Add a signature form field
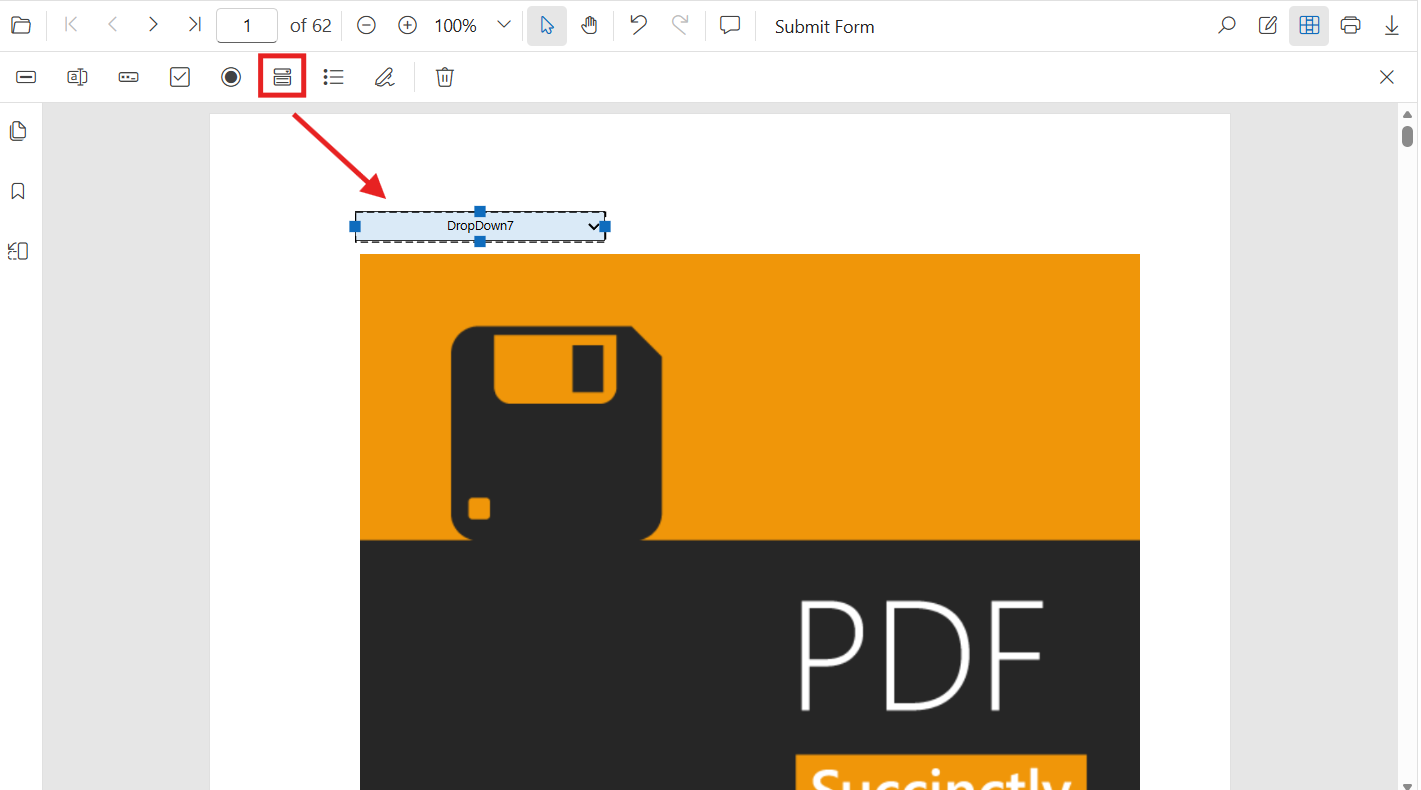 coord(385,77)
